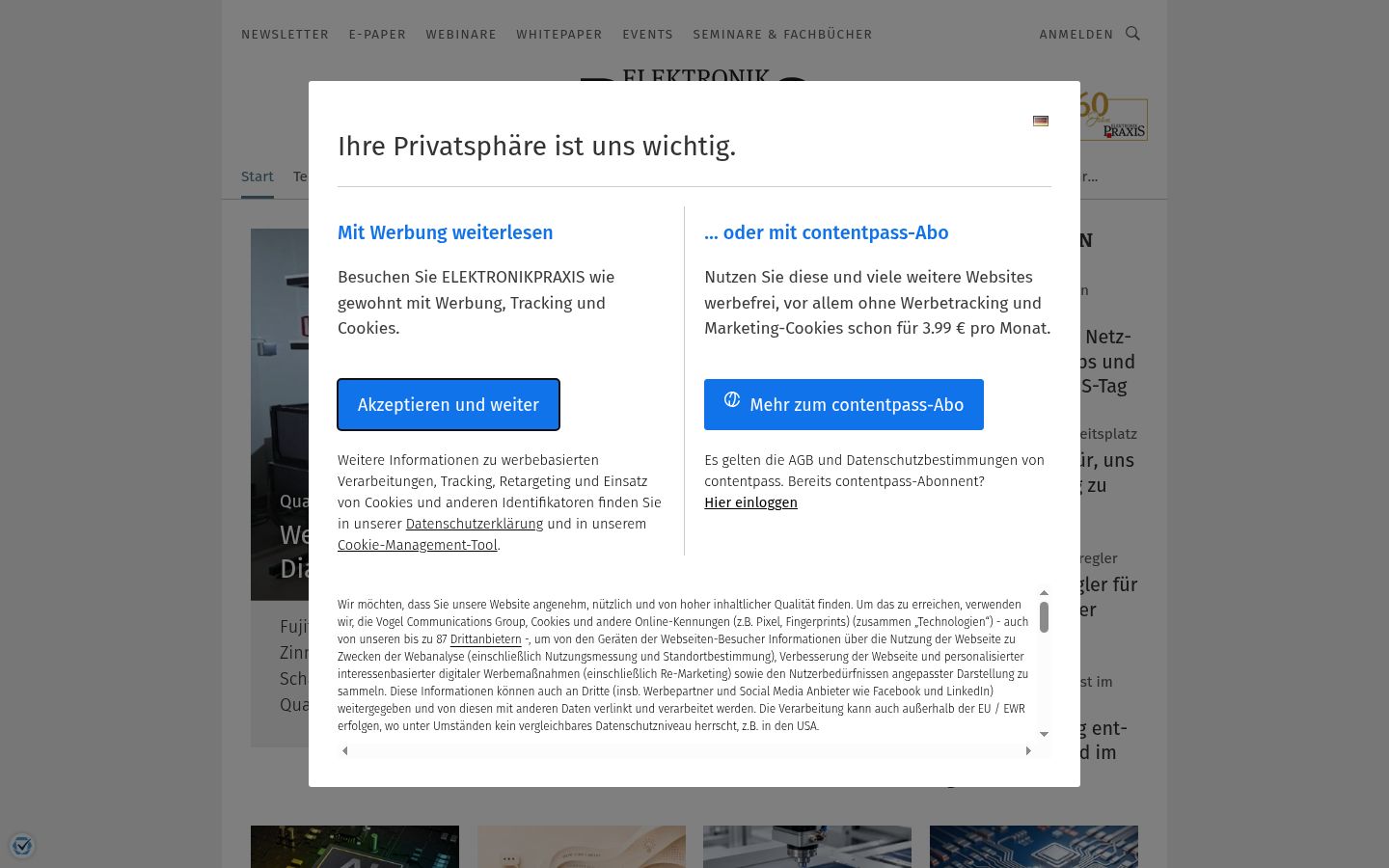Open the Datenschutzerklärung link

click(475, 524)
